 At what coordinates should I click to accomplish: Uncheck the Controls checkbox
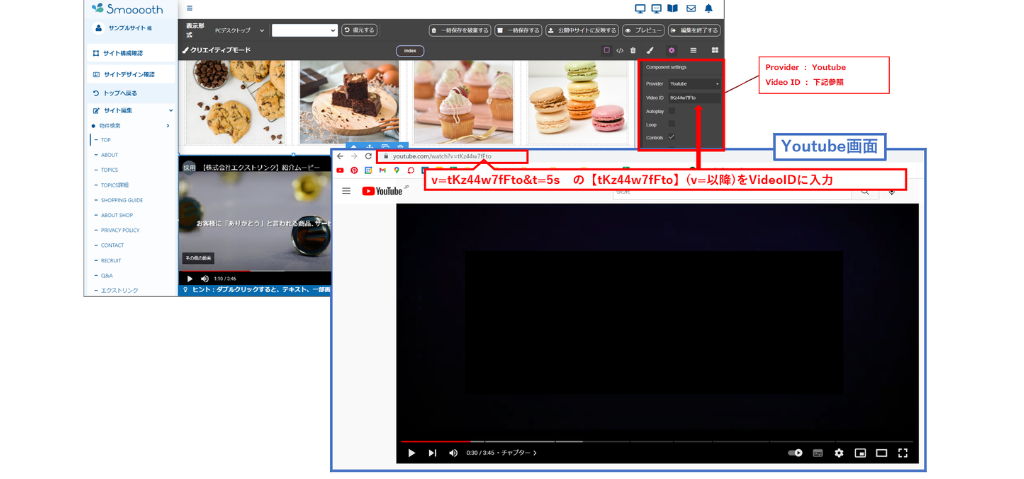tap(672, 137)
